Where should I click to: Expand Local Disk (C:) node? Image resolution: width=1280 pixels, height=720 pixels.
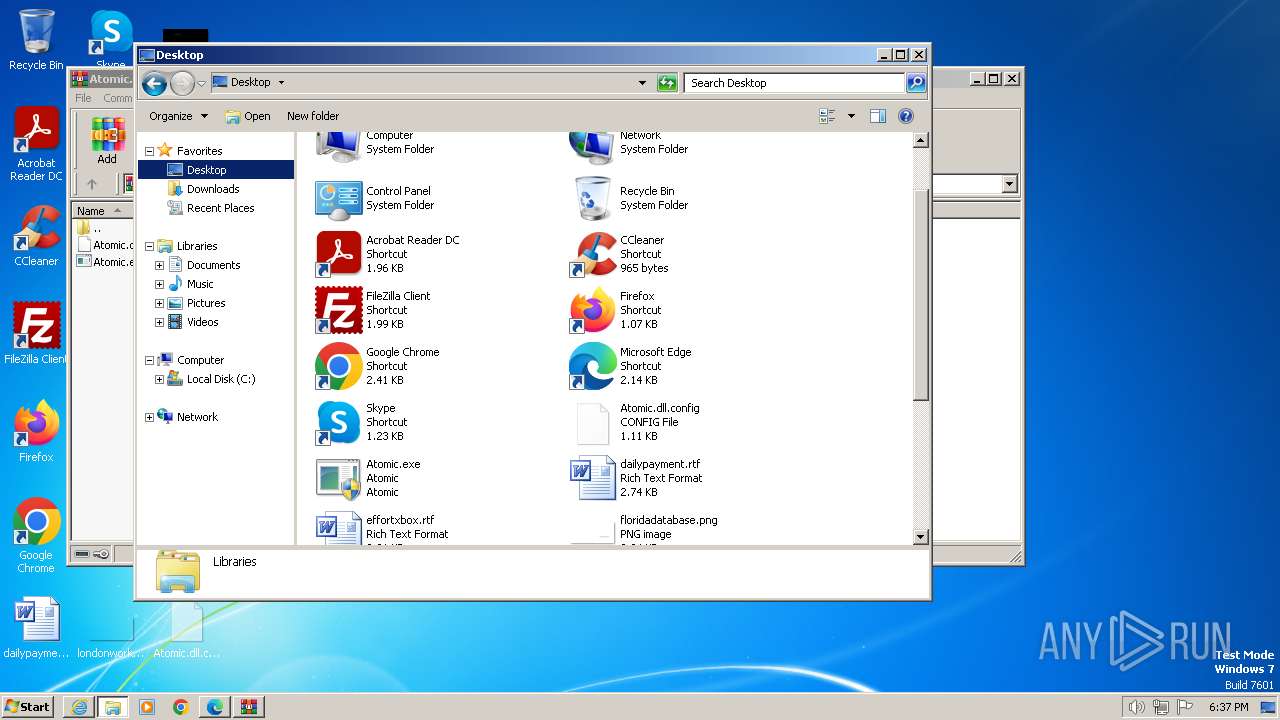point(159,379)
